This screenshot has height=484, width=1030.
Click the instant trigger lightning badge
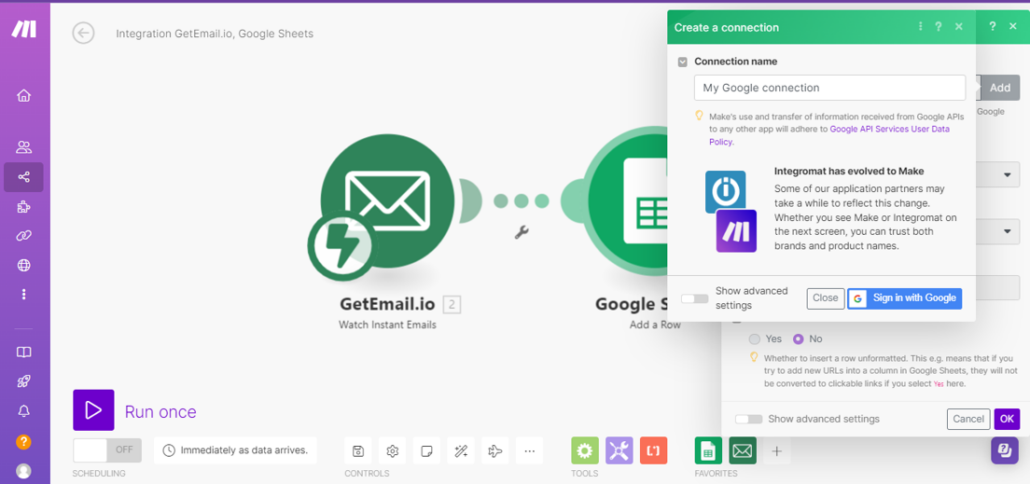click(x=340, y=246)
